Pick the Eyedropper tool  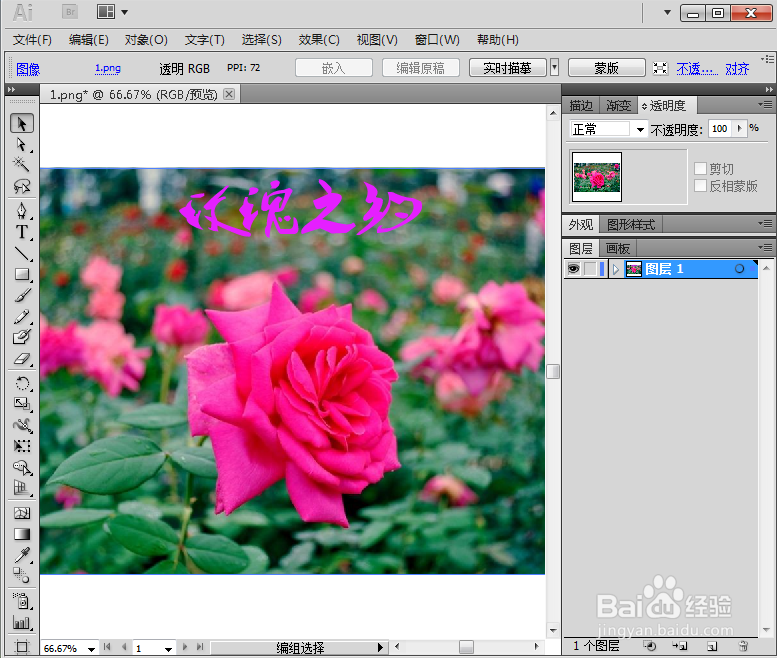point(22,554)
